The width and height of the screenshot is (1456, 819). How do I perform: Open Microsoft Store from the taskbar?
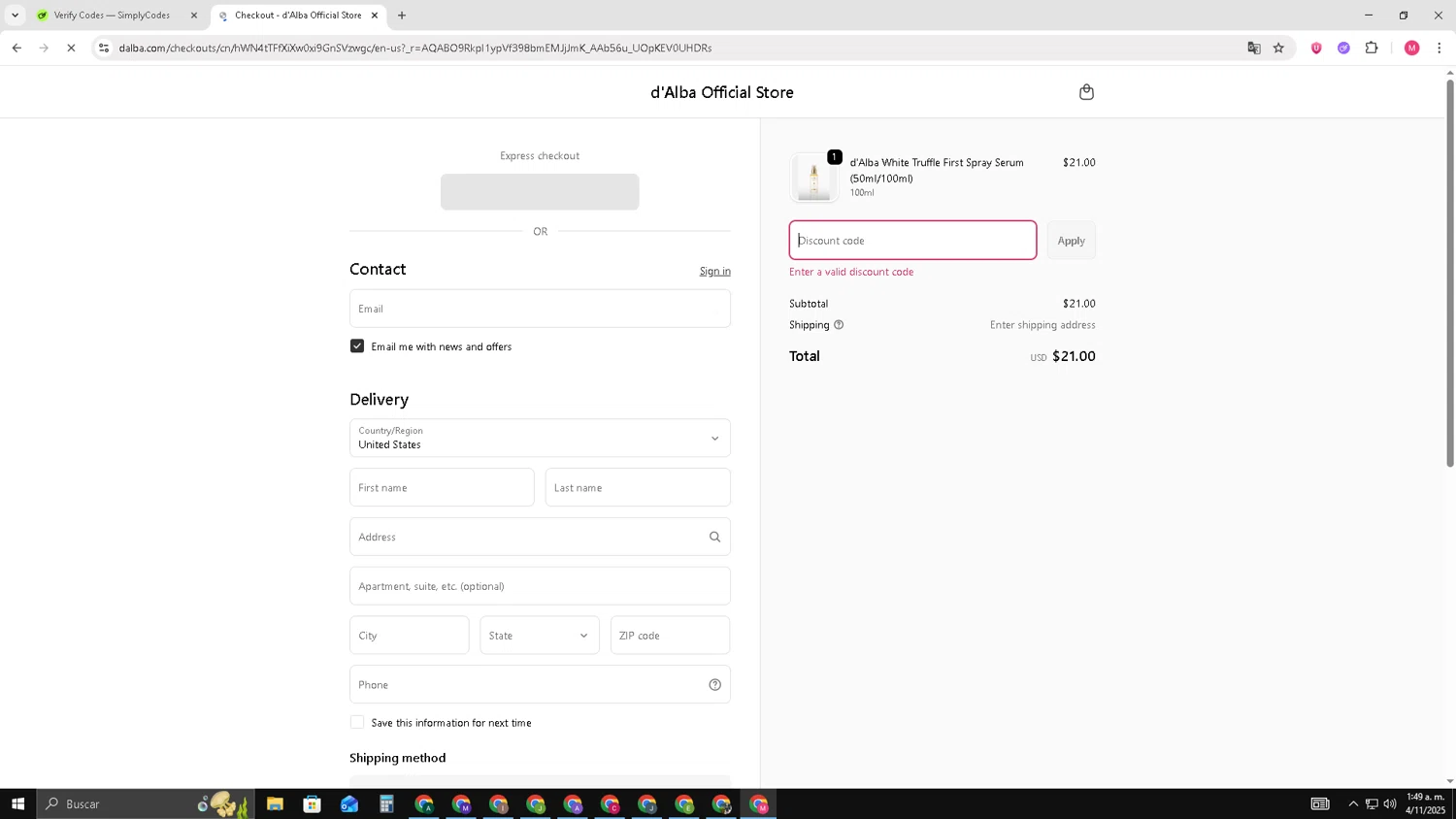[x=312, y=803]
